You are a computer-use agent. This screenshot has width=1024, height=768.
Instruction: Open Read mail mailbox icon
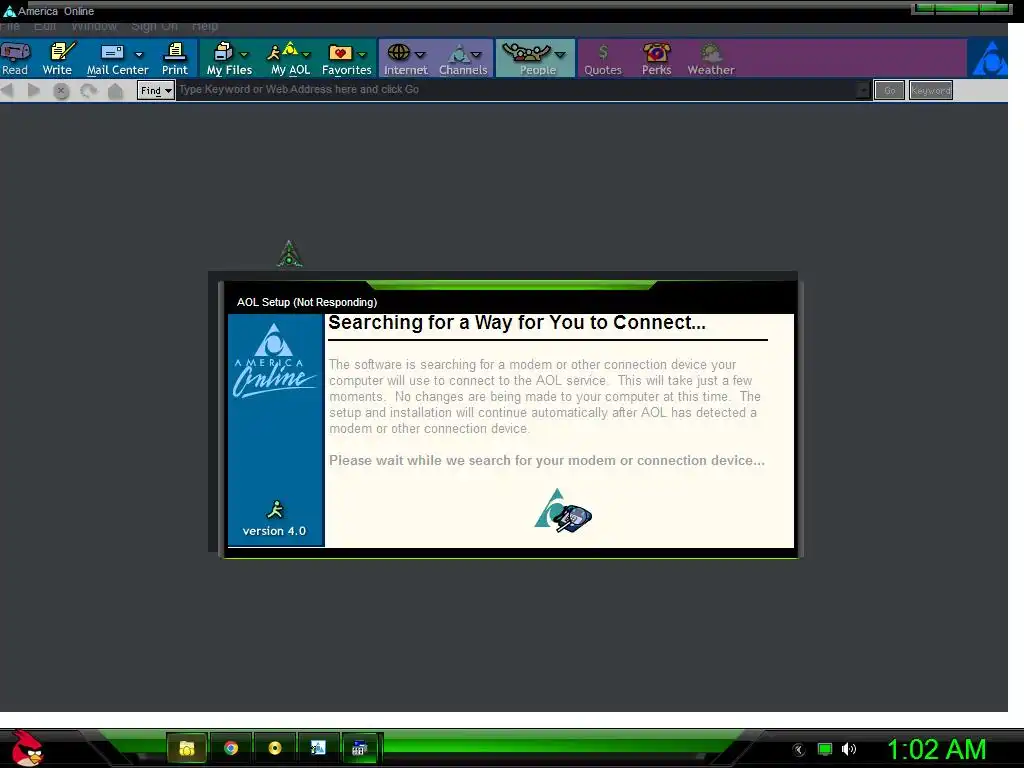15,52
